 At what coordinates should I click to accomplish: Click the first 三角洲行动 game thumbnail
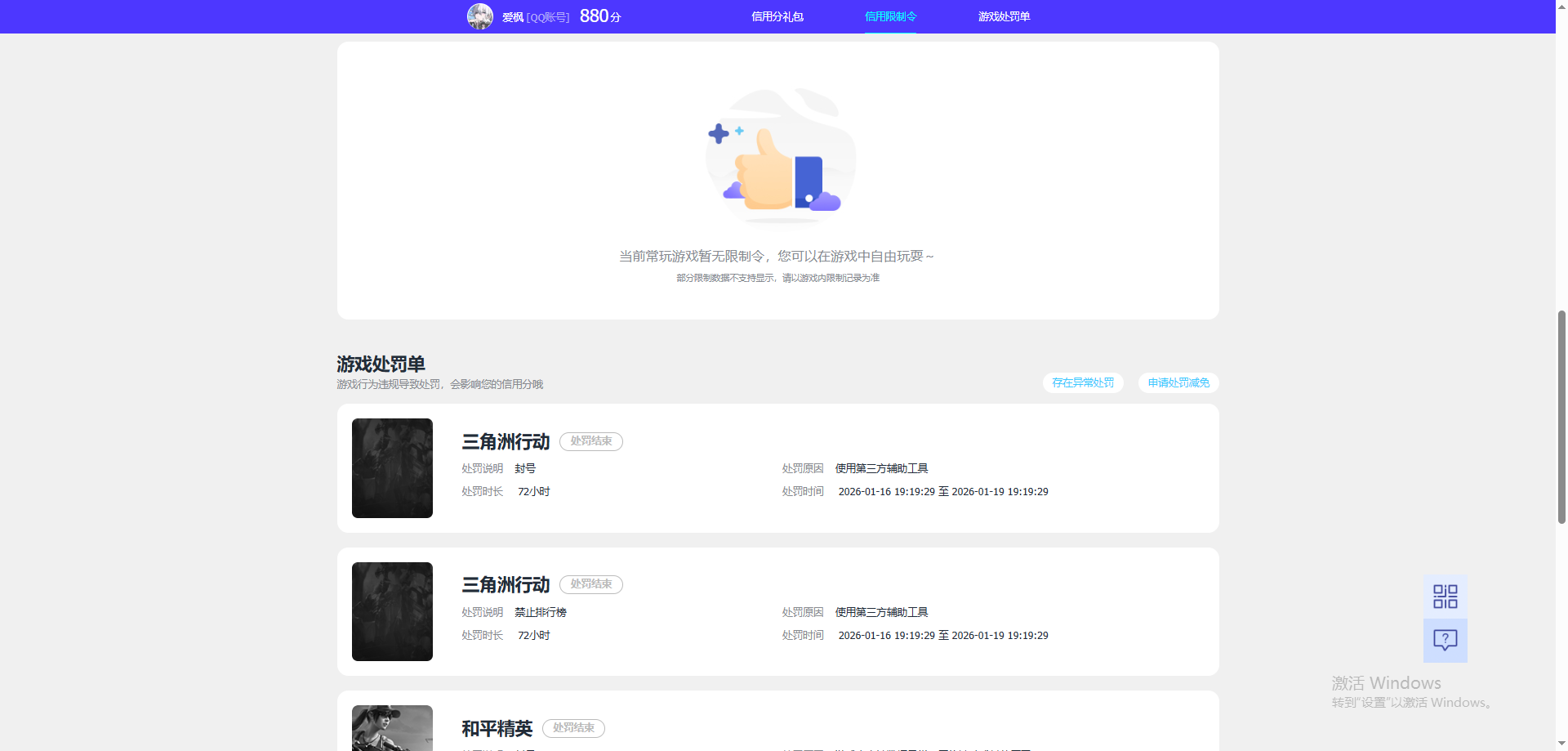click(392, 467)
